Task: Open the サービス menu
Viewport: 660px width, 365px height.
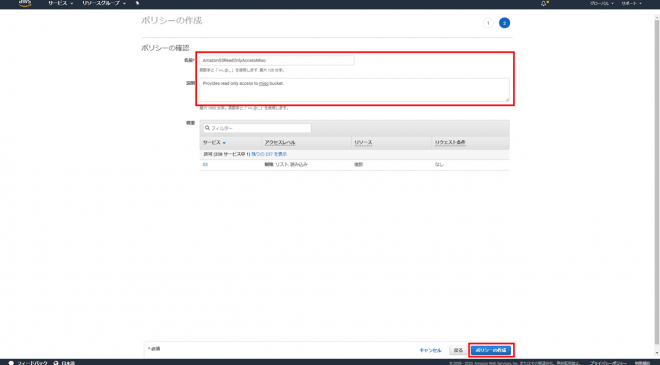Action: point(60,3)
